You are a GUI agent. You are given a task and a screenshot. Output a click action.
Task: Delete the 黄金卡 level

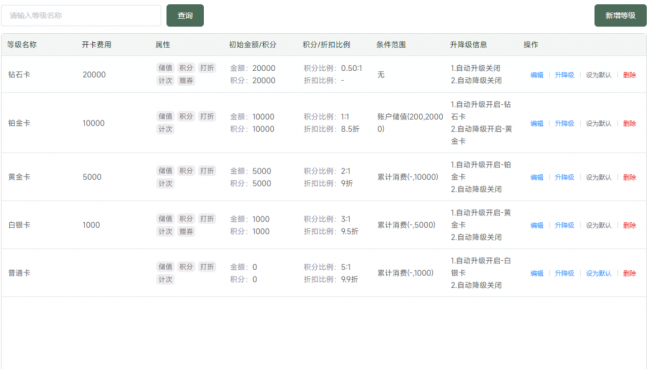pyautogui.click(x=629, y=177)
